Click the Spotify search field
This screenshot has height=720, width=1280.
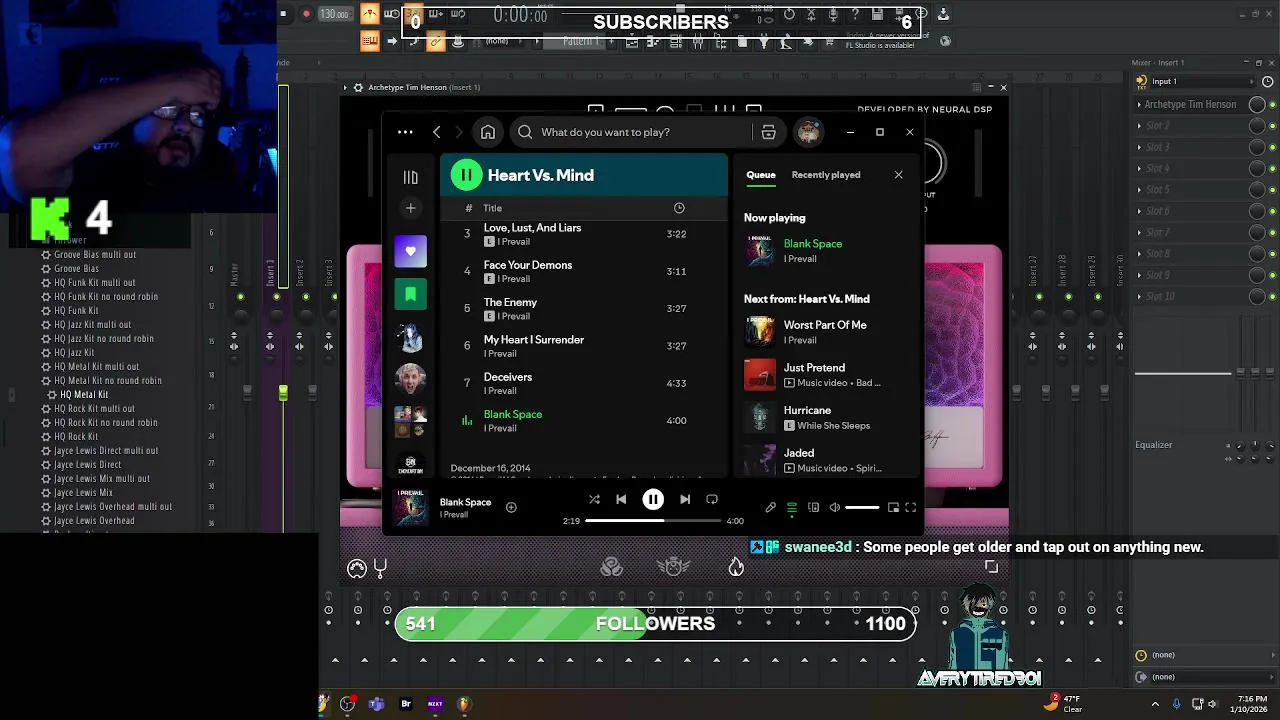[630, 132]
